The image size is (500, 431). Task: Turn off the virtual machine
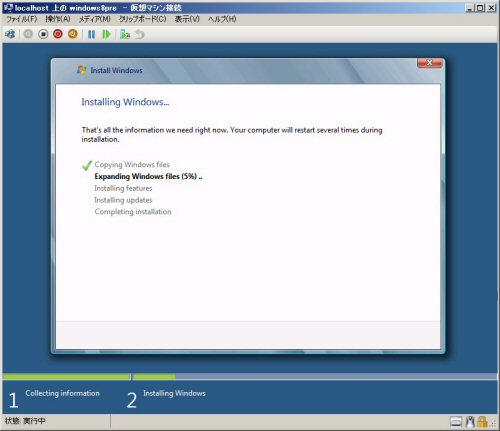(43, 34)
